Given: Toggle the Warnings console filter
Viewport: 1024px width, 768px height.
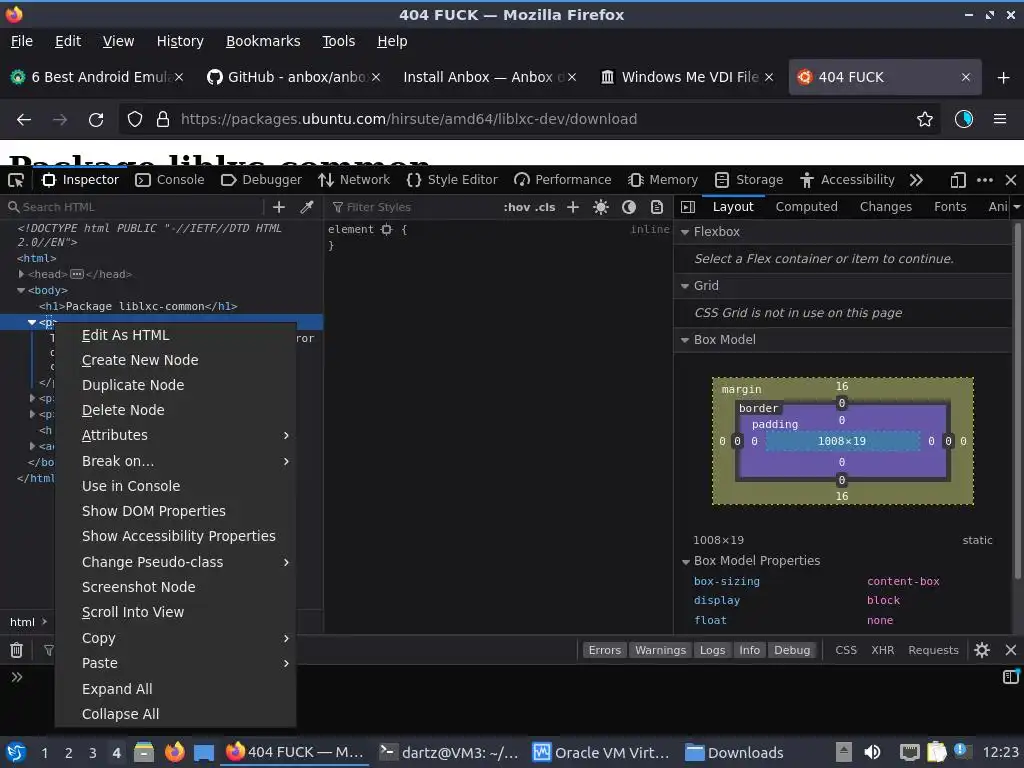Looking at the screenshot, I should pos(660,650).
